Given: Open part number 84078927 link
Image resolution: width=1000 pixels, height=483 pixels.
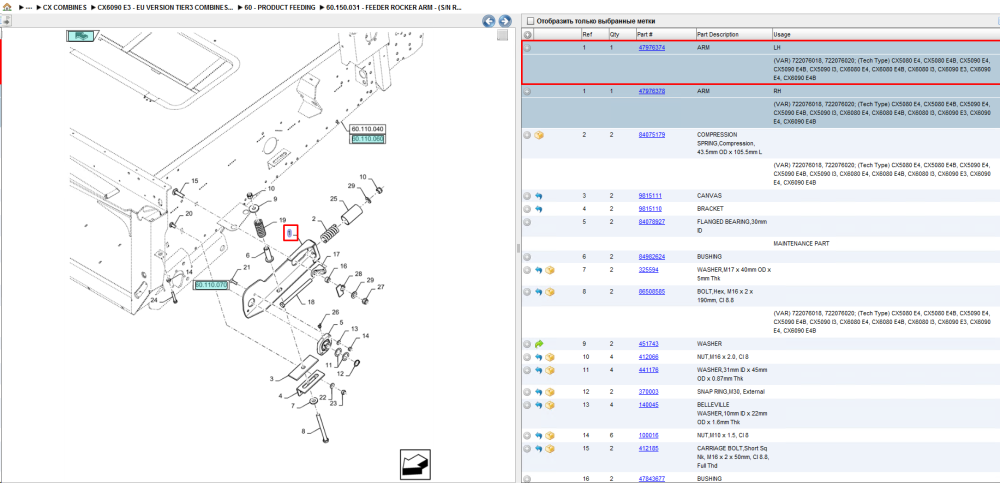Looking at the screenshot, I should coord(652,222).
